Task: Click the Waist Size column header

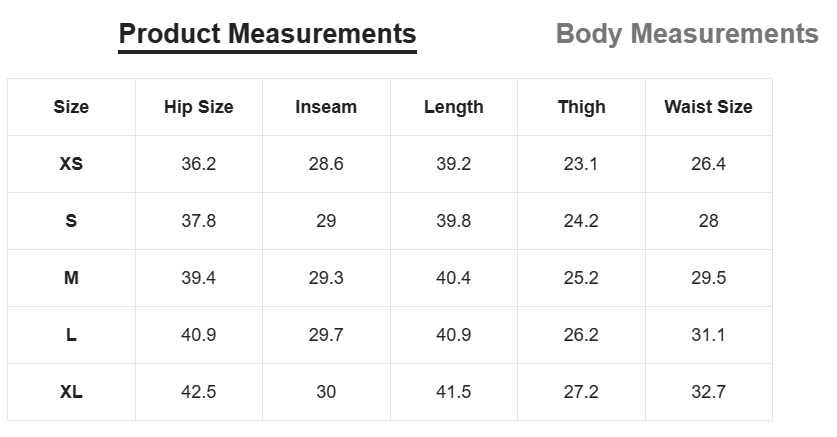Action: click(708, 107)
